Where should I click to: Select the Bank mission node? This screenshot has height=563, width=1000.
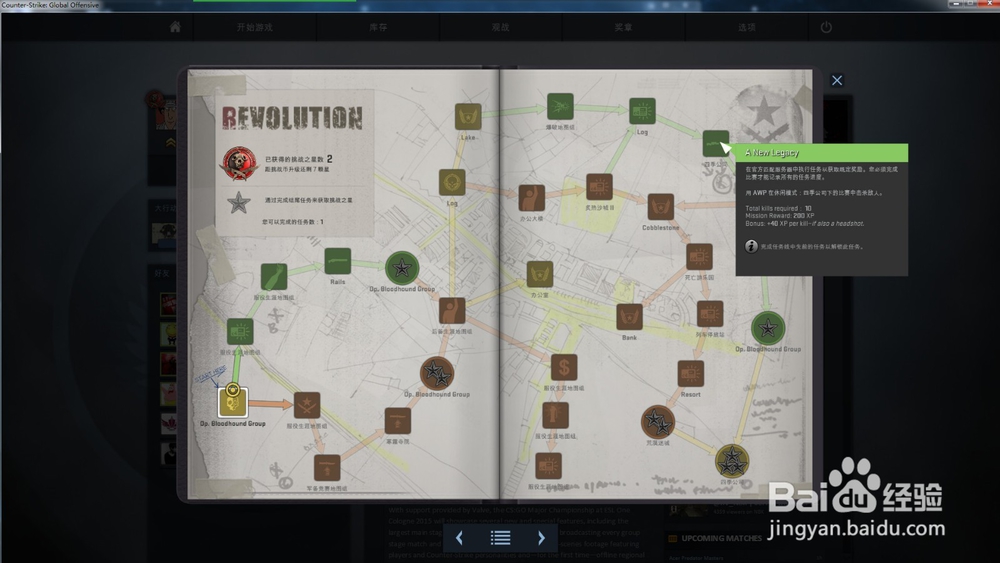[629, 317]
